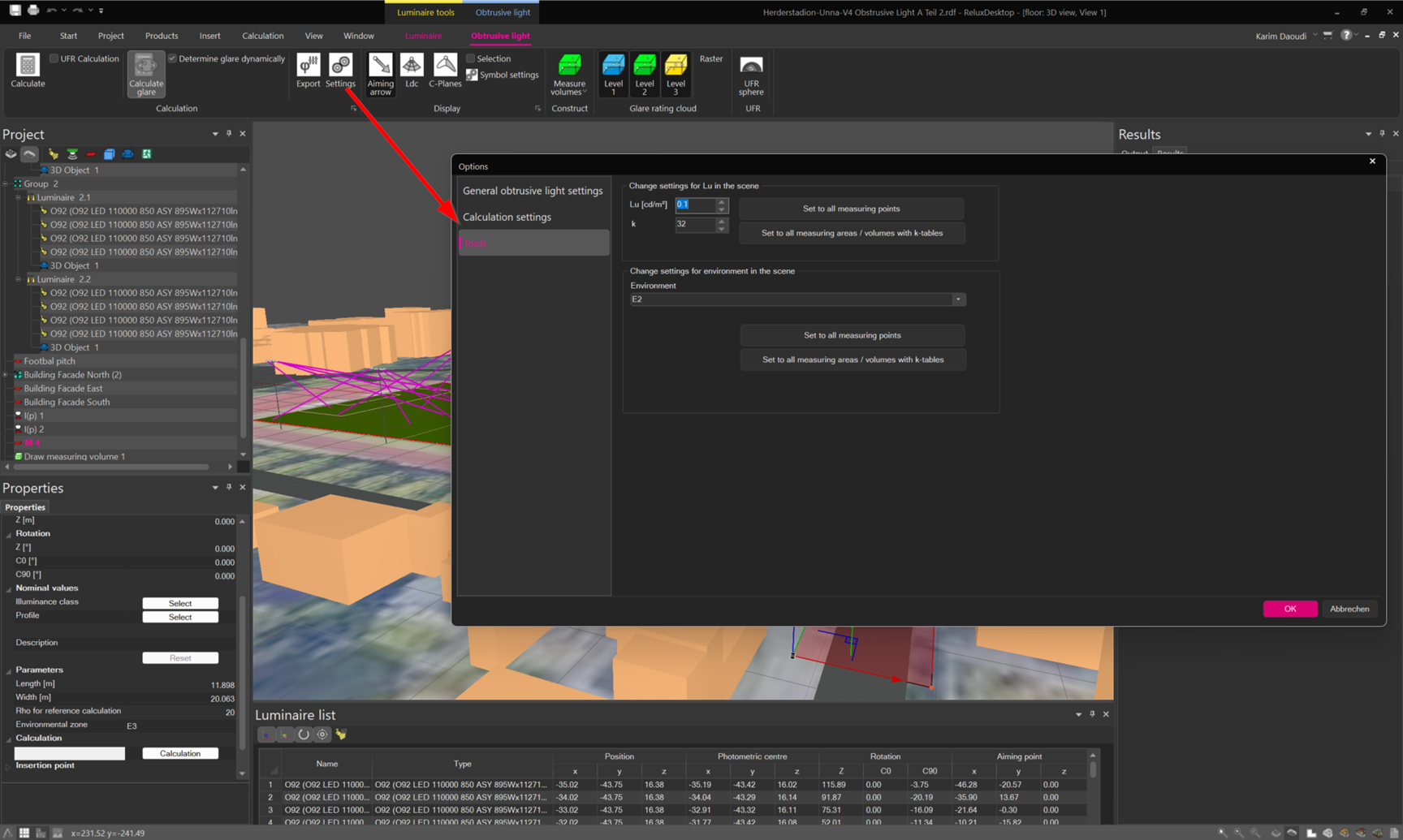The height and width of the screenshot is (840, 1403).
Task: Show C-Planes in the display
Action: pos(445,71)
